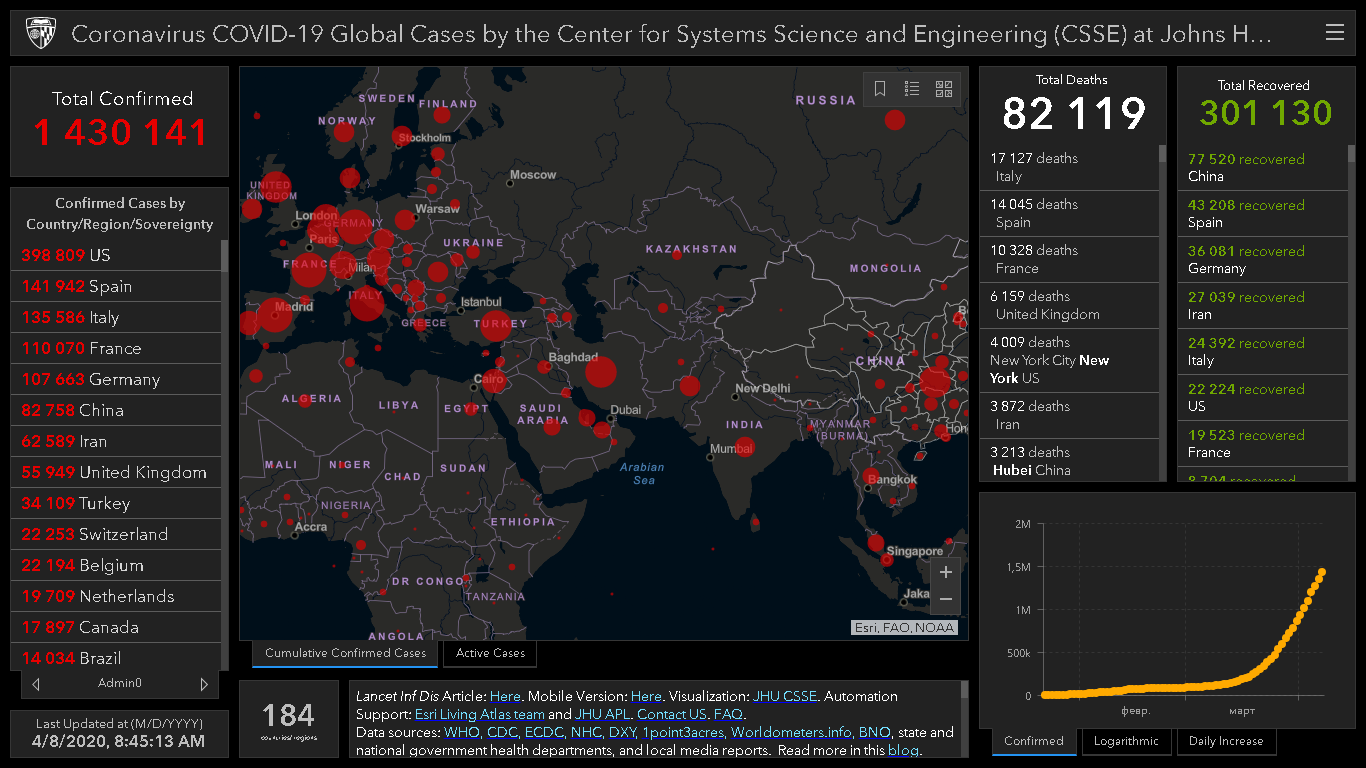This screenshot has height=768, width=1366.
Task: Click the Esri Living Atlas team link
Action: (480, 714)
